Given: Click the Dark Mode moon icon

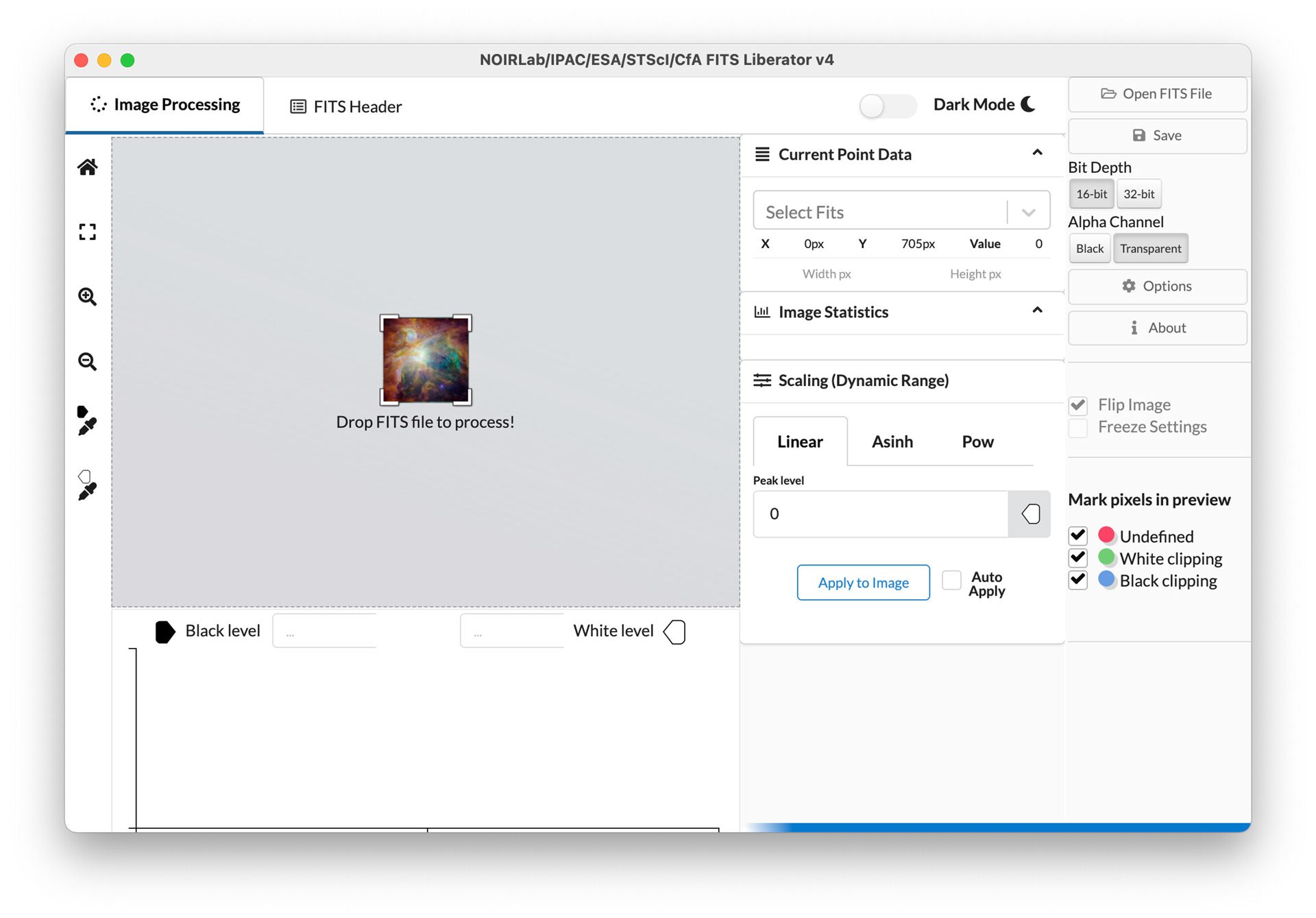Looking at the screenshot, I should point(1028,104).
